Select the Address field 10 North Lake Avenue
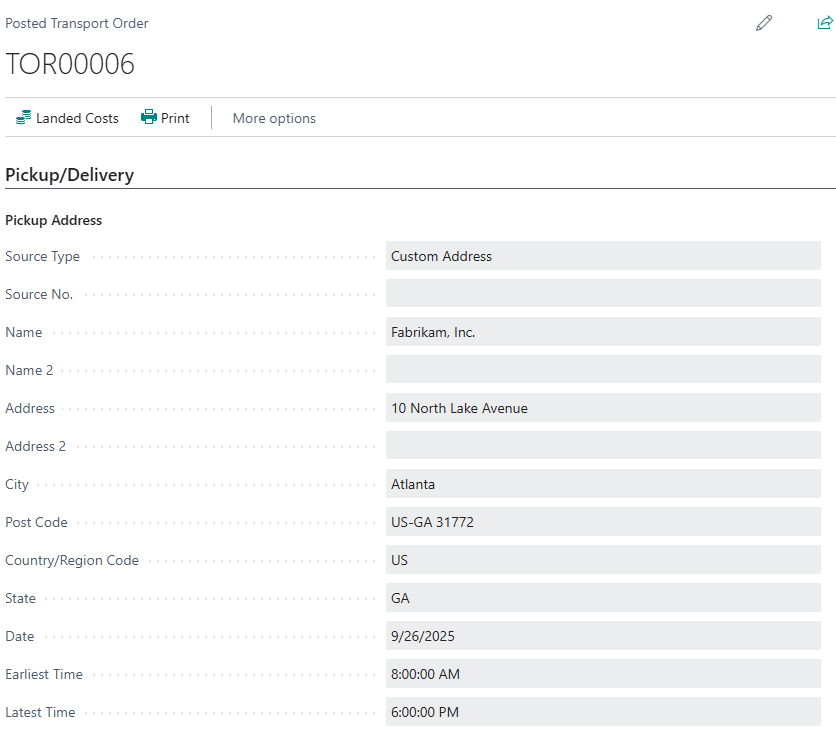Screen dimensions: 836x735 click(x=603, y=408)
